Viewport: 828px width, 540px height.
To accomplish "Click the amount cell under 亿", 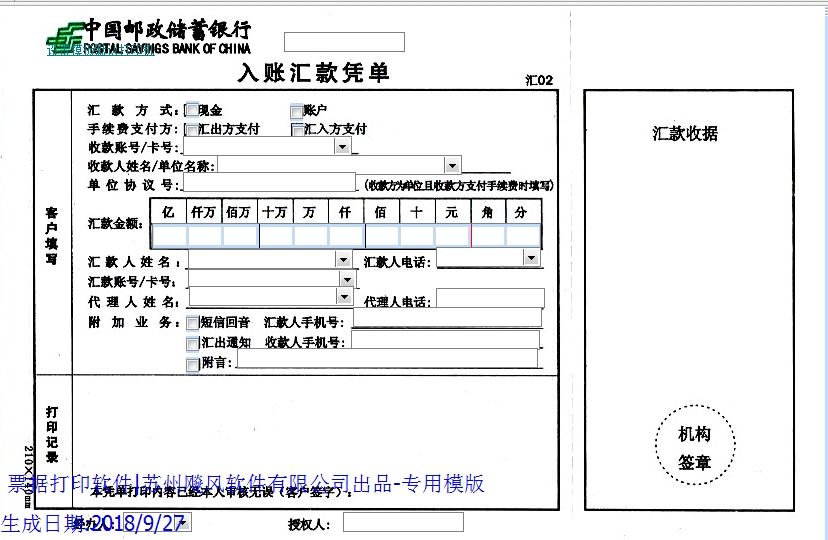I will [169, 236].
